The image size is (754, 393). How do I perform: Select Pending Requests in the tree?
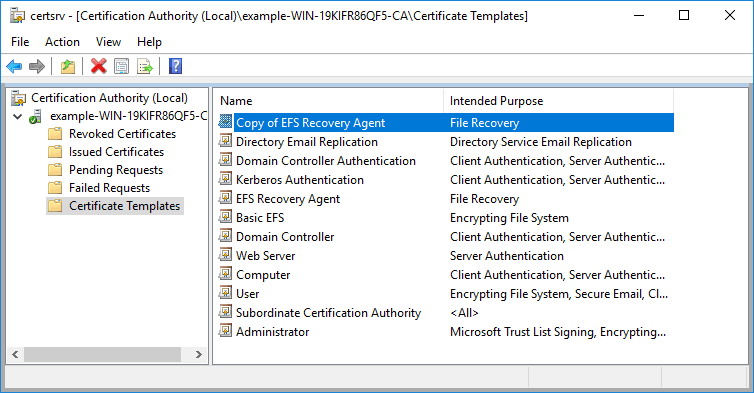(116, 170)
